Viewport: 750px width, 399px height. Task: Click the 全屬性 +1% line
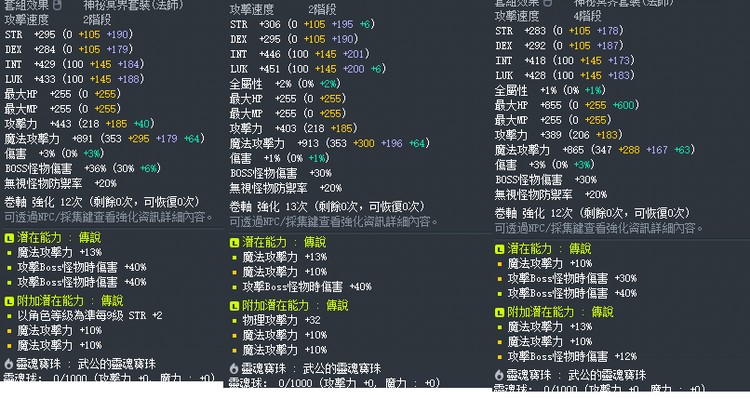click(550, 90)
